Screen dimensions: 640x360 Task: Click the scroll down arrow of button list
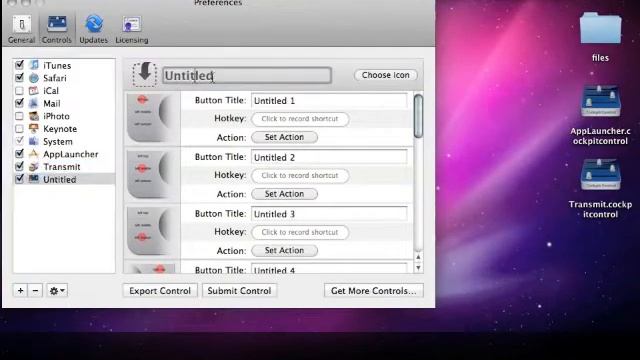pyautogui.click(x=418, y=268)
